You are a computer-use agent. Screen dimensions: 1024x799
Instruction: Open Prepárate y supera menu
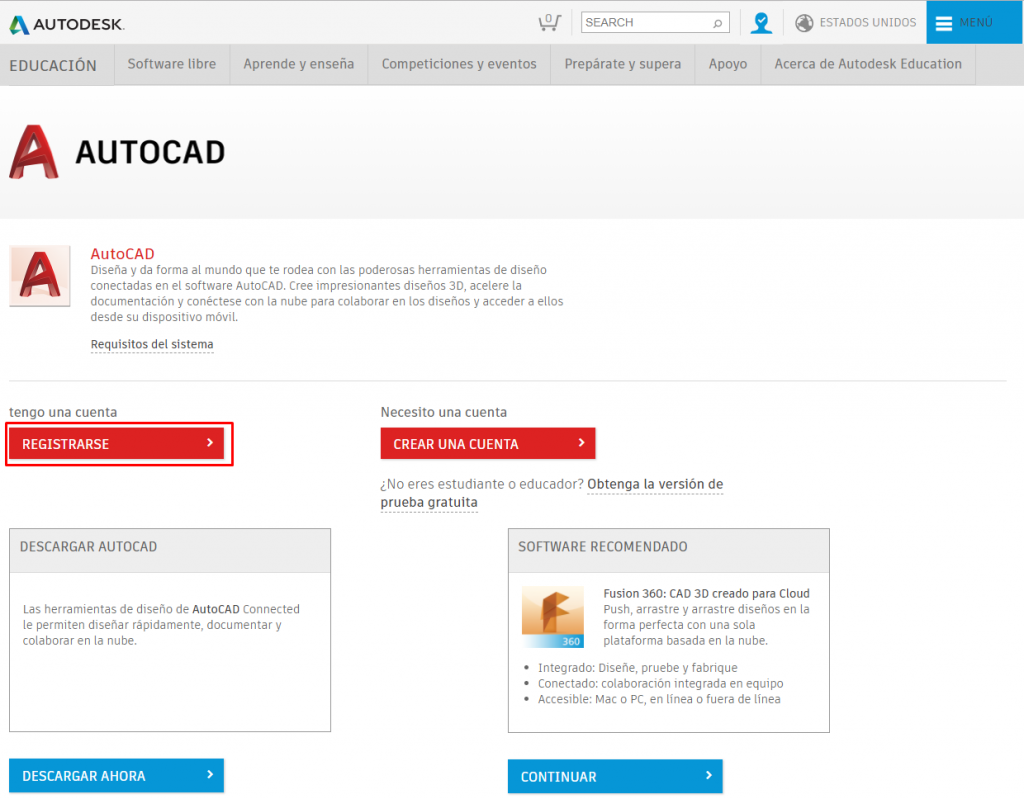click(622, 64)
